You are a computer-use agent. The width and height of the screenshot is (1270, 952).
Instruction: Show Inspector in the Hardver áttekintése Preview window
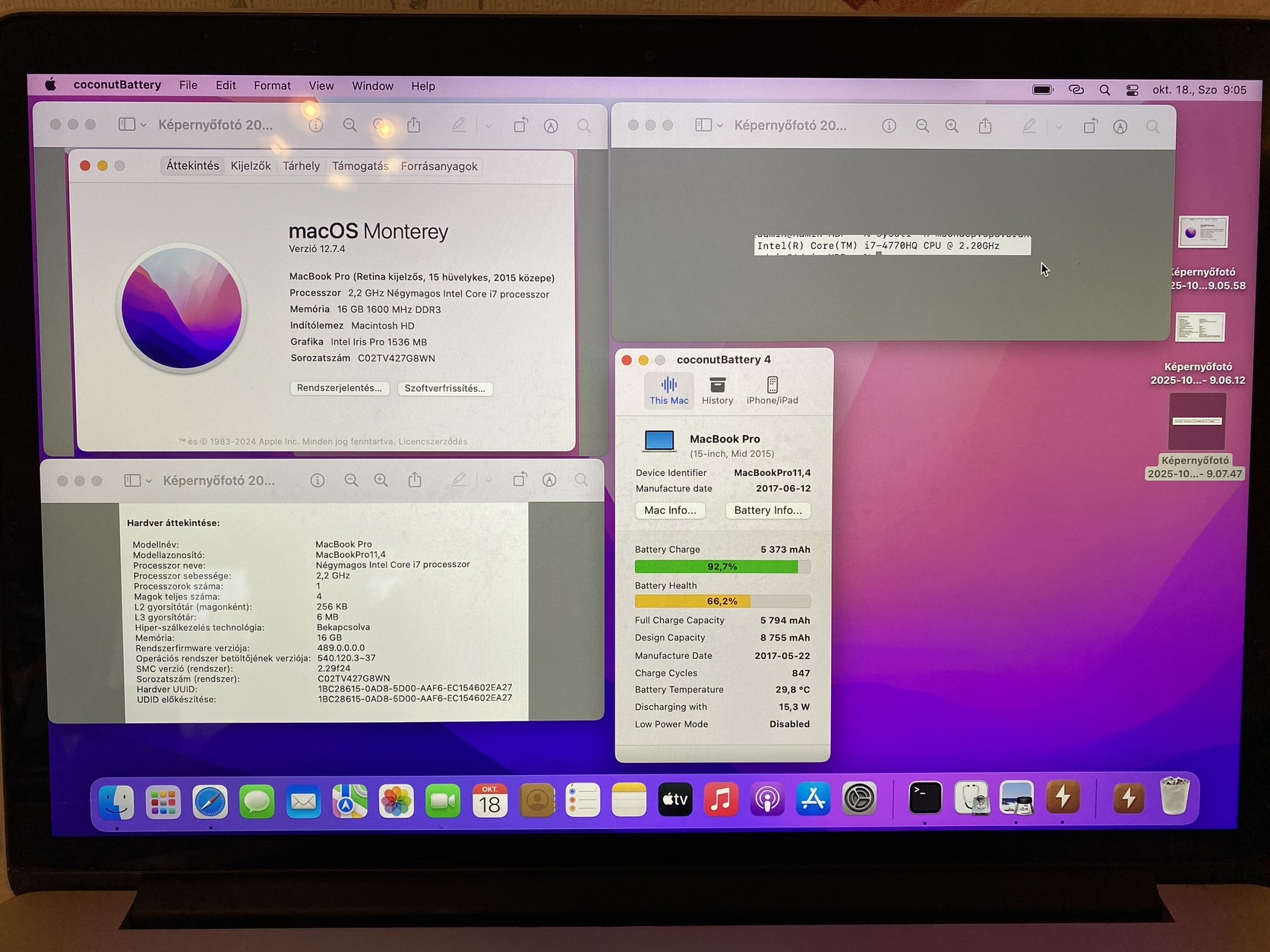pos(317,480)
